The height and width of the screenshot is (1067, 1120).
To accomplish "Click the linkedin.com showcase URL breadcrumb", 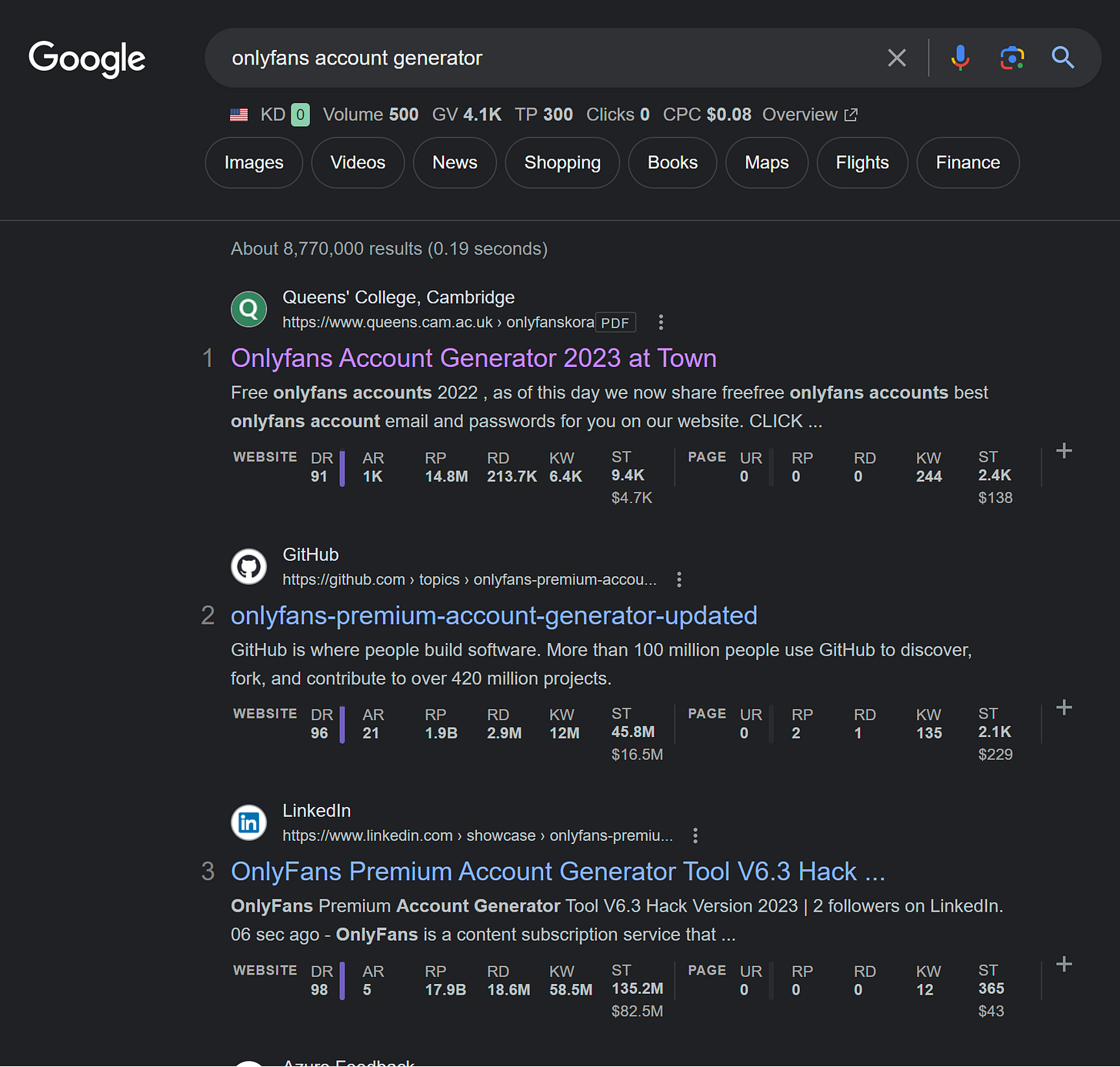I will pyautogui.click(x=478, y=836).
